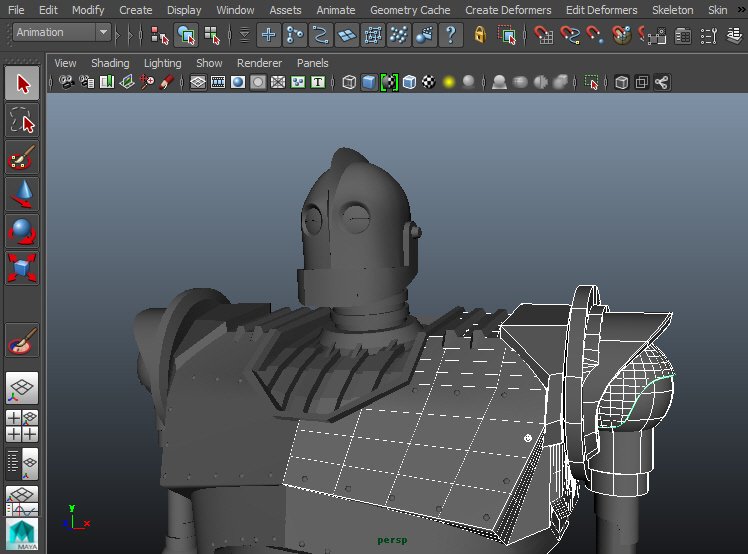
Task: Toggle select by object type mode
Action: pos(186,35)
